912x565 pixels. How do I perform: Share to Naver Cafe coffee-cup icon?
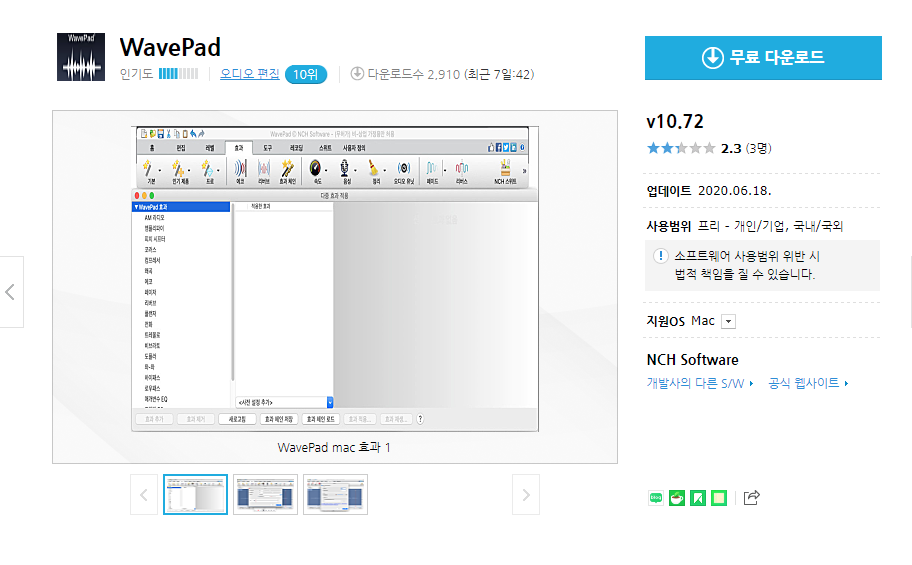coord(677,498)
